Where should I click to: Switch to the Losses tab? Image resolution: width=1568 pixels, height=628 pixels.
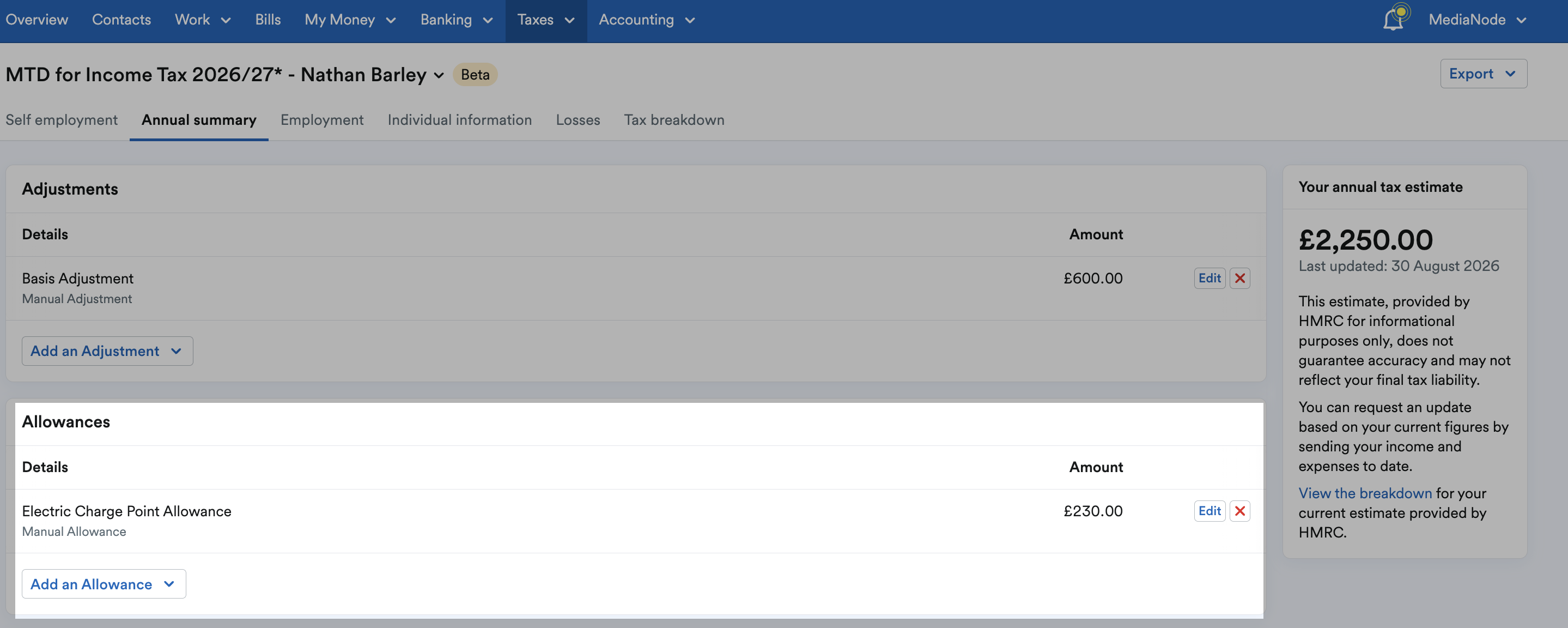click(x=578, y=120)
